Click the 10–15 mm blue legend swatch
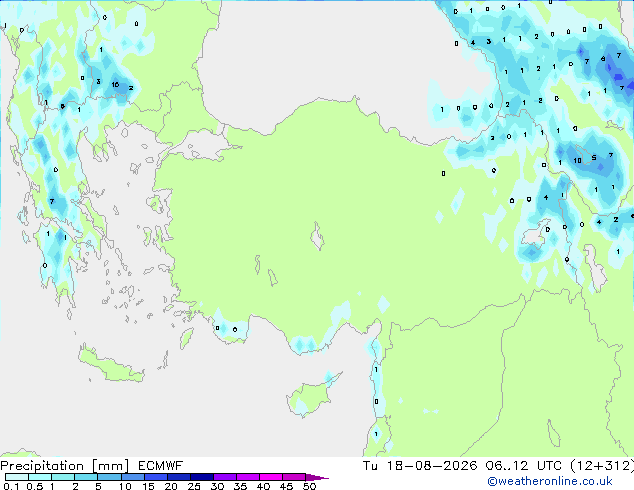The image size is (634, 490). coord(133,477)
